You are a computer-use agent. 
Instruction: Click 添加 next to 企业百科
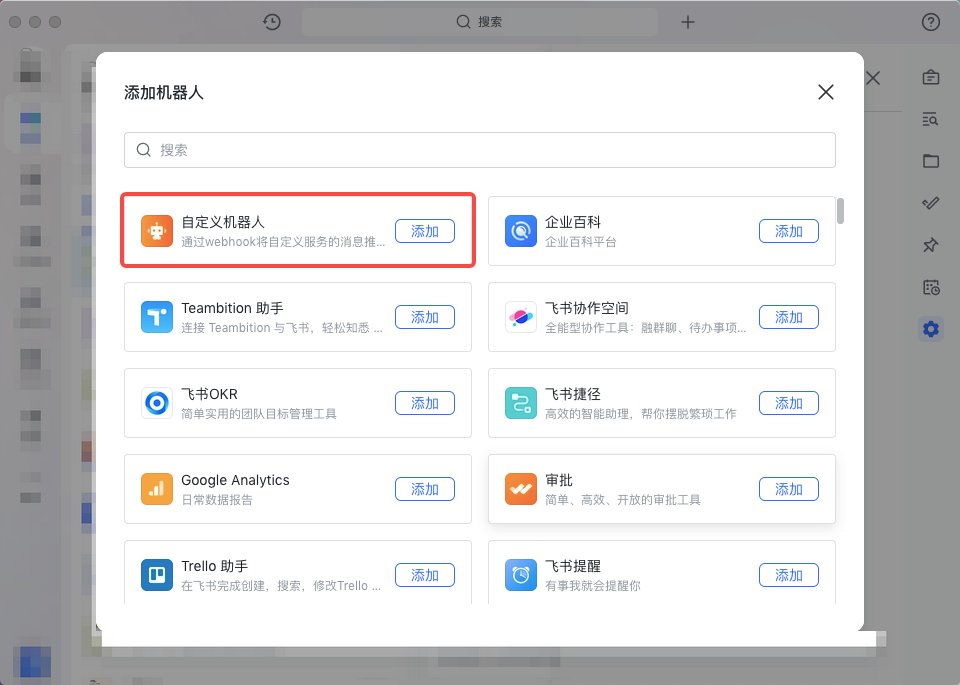click(789, 231)
